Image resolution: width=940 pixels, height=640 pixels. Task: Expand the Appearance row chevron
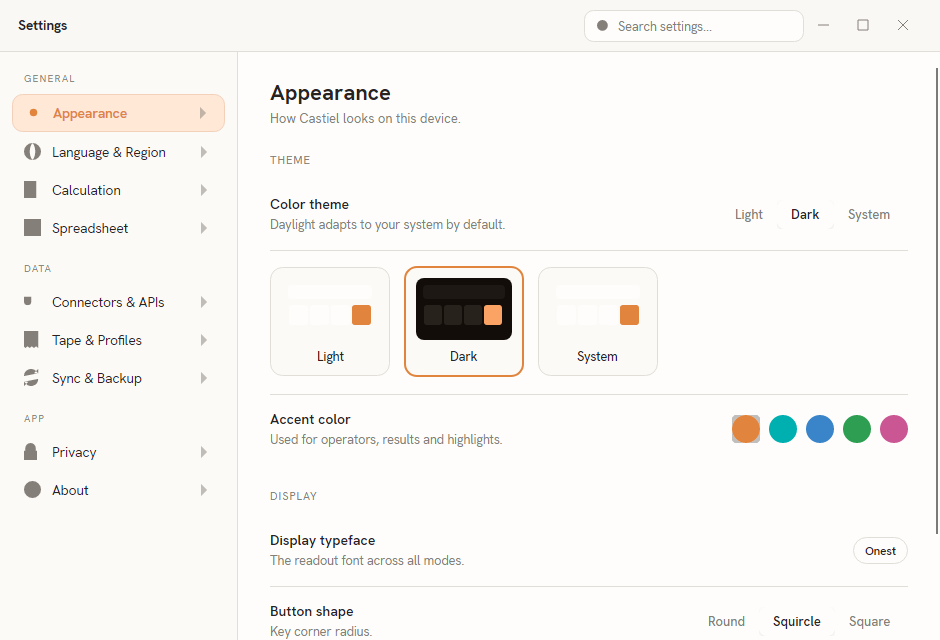(203, 113)
